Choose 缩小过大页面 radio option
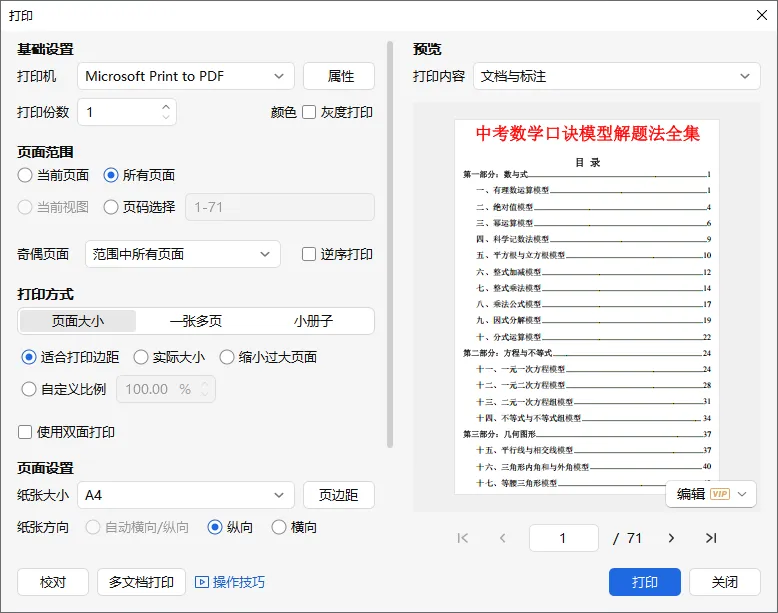 coord(227,357)
